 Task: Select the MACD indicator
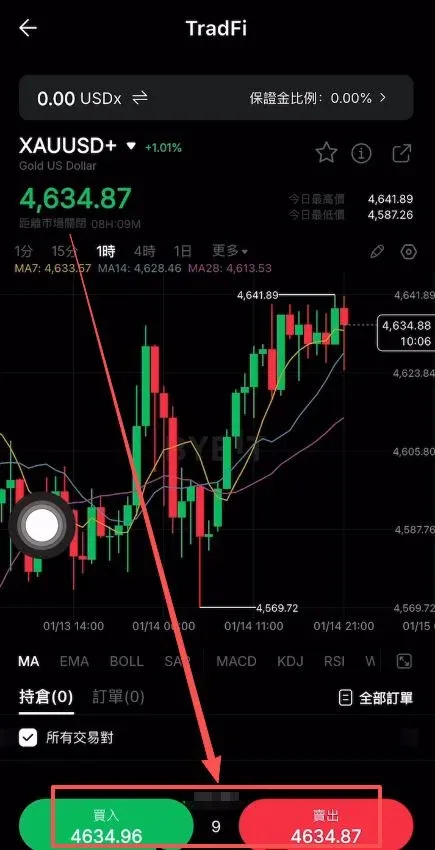[x=236, y=661]
